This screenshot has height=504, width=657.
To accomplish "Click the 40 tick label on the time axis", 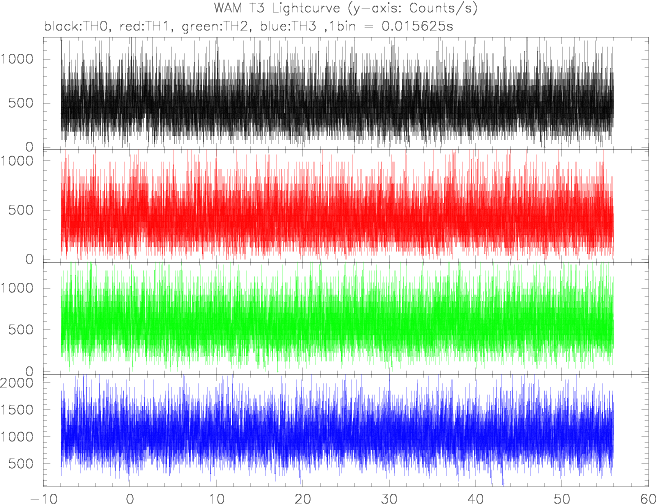I will pyautogui.click(x=475, y=499).
